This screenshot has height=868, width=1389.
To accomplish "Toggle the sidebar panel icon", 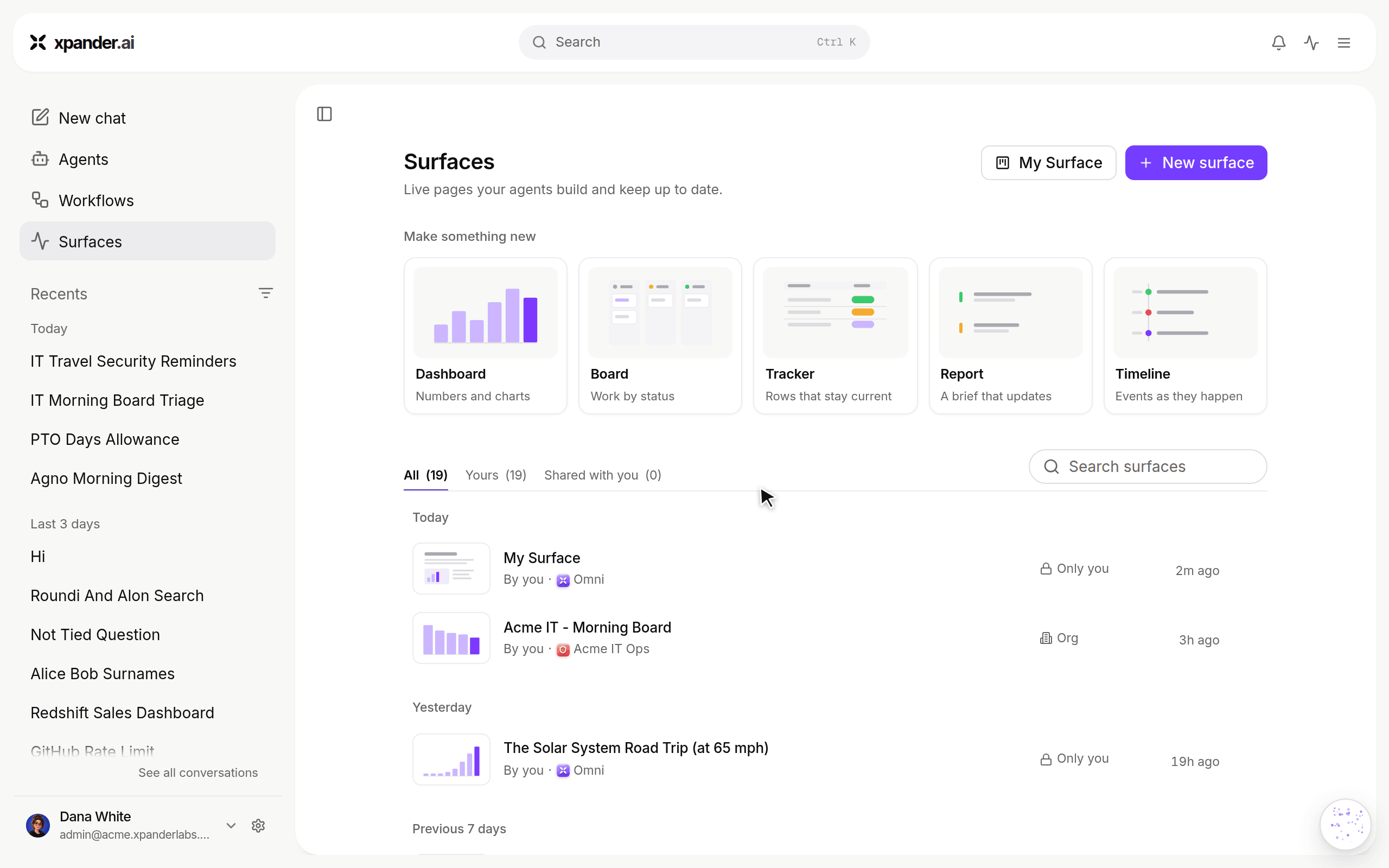I will tap(324, 114).
